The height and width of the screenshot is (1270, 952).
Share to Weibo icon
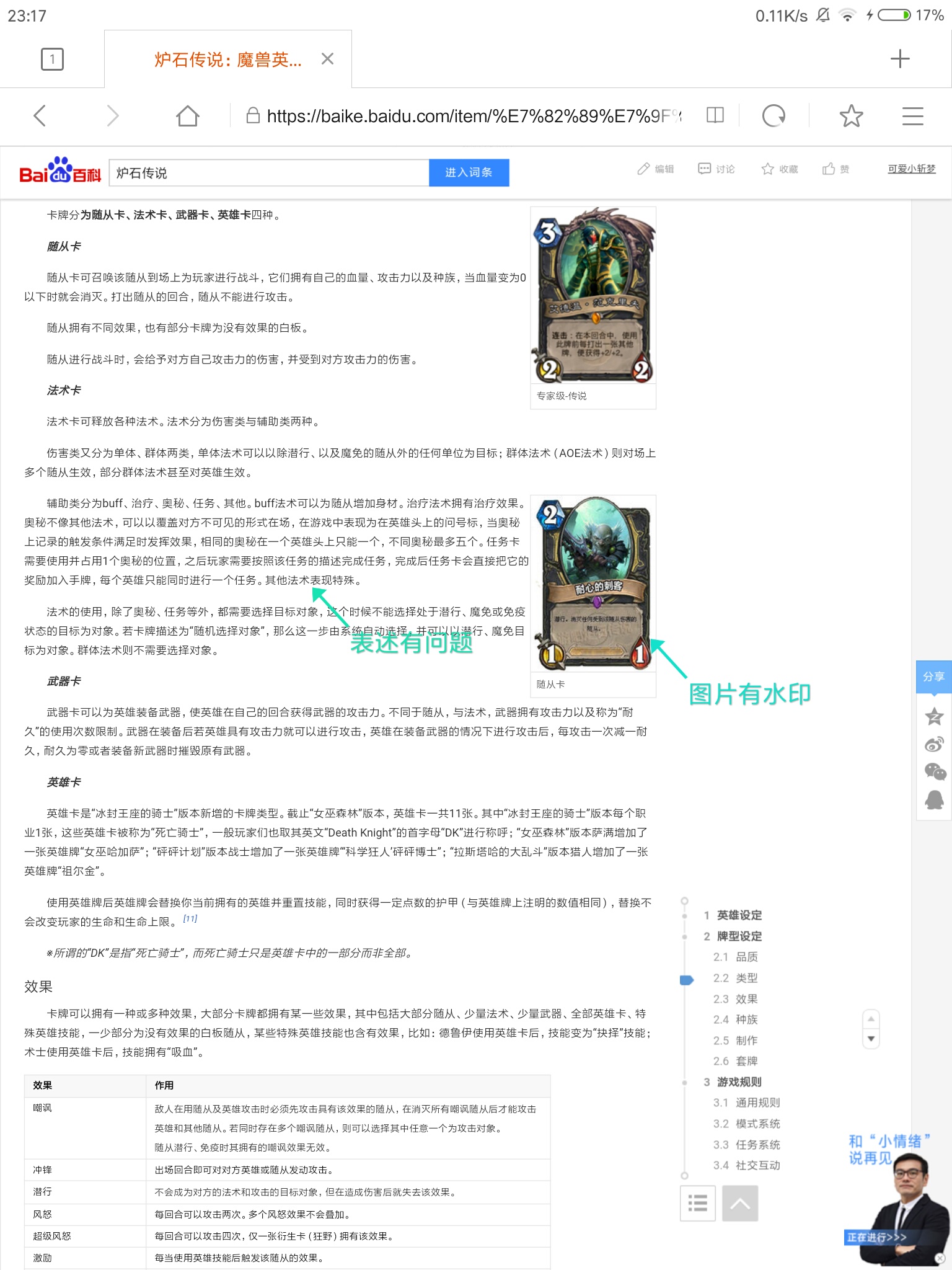click(934, 744)
